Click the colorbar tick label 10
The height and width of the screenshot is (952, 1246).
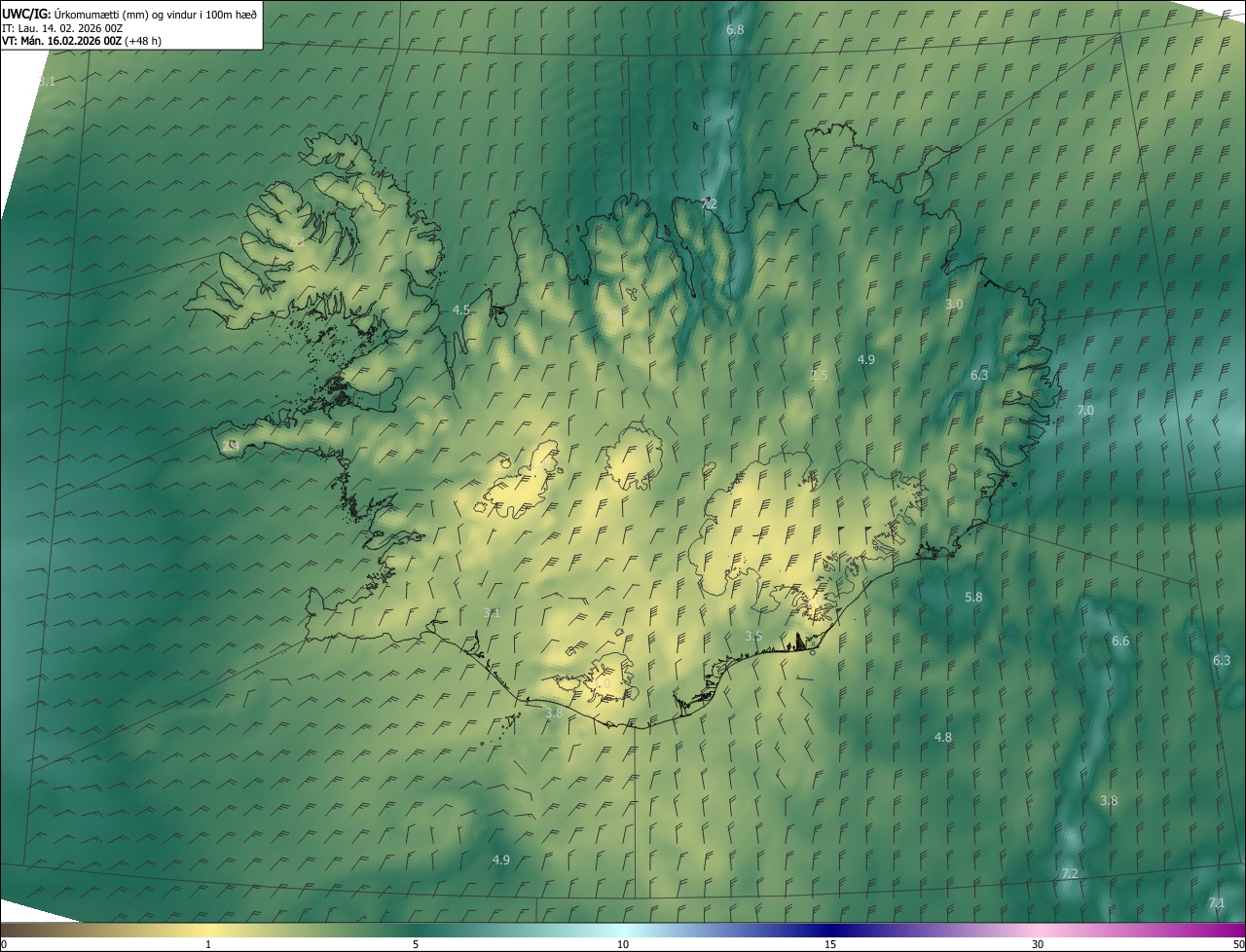click(x=623, y=945)
